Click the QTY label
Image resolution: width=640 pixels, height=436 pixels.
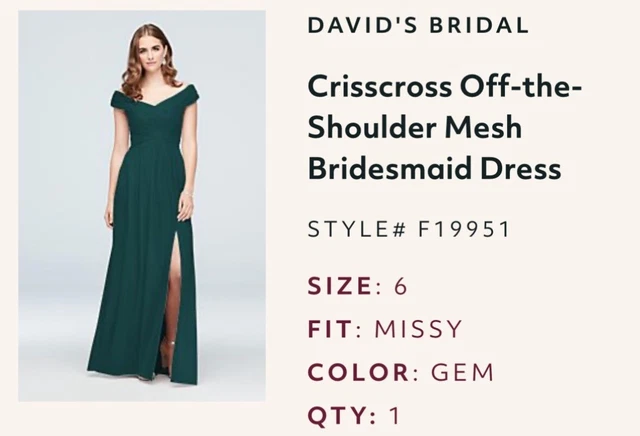pos(337,415)
